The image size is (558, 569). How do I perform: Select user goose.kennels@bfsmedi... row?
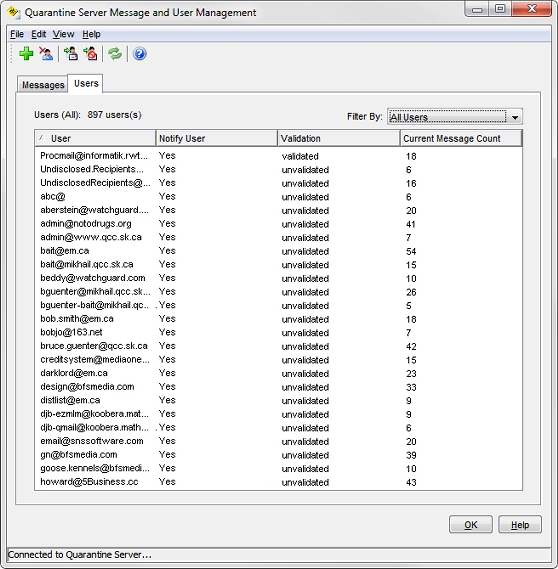[279, 468]
